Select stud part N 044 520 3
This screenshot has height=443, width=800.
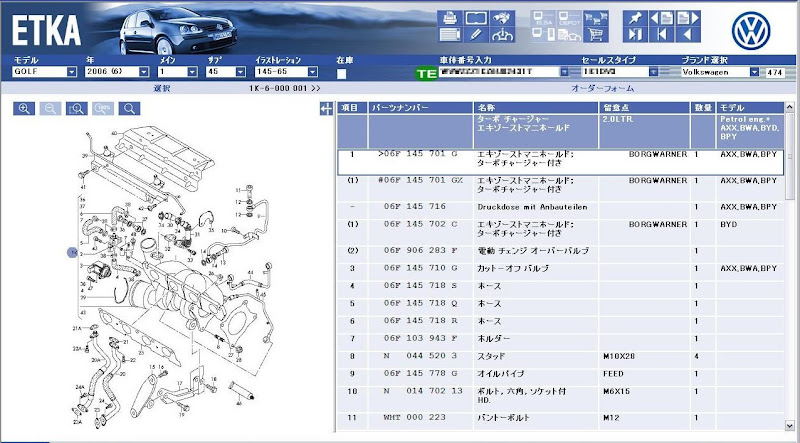[560, 360]
